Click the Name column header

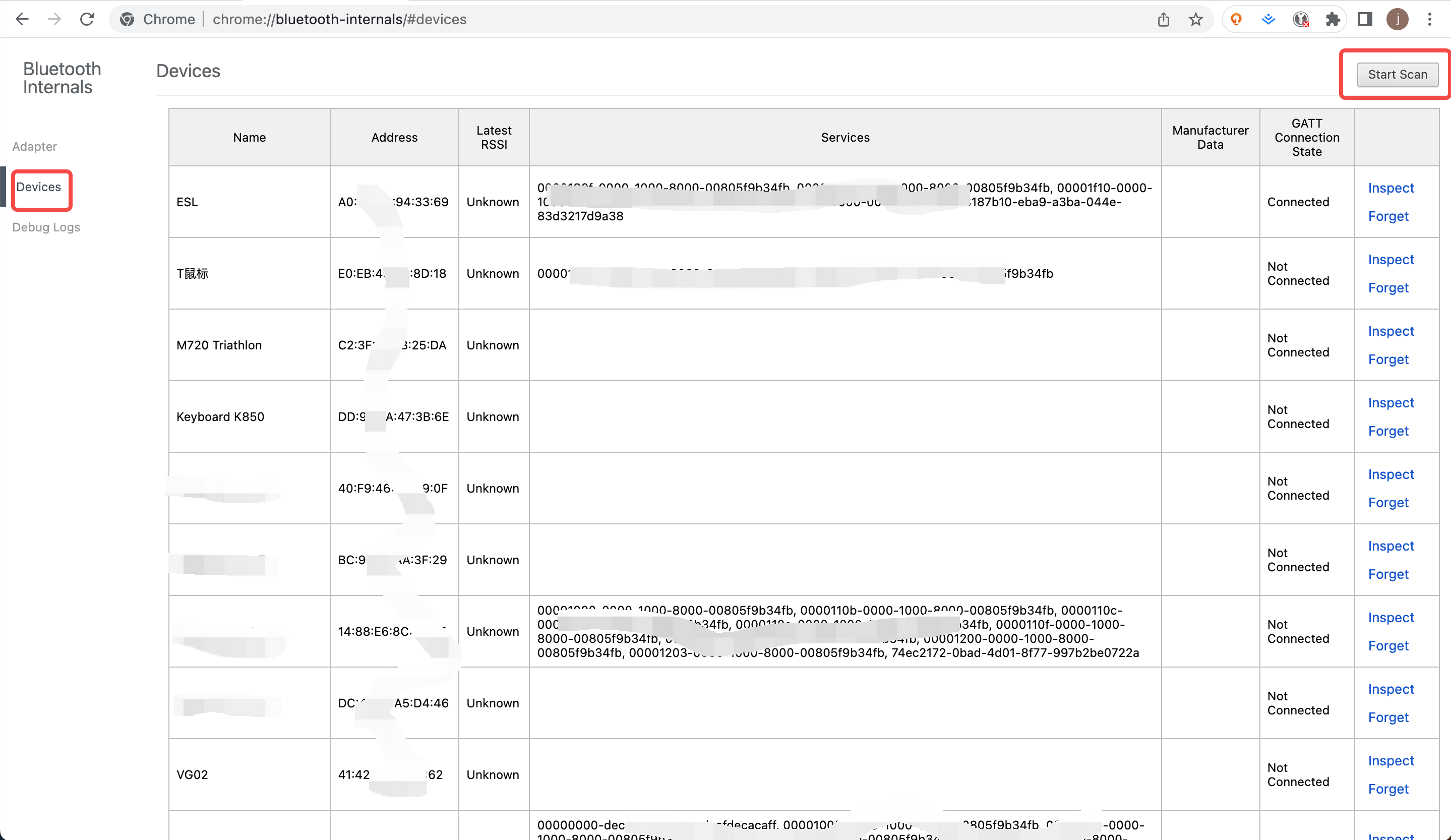[x=250, y=137]
